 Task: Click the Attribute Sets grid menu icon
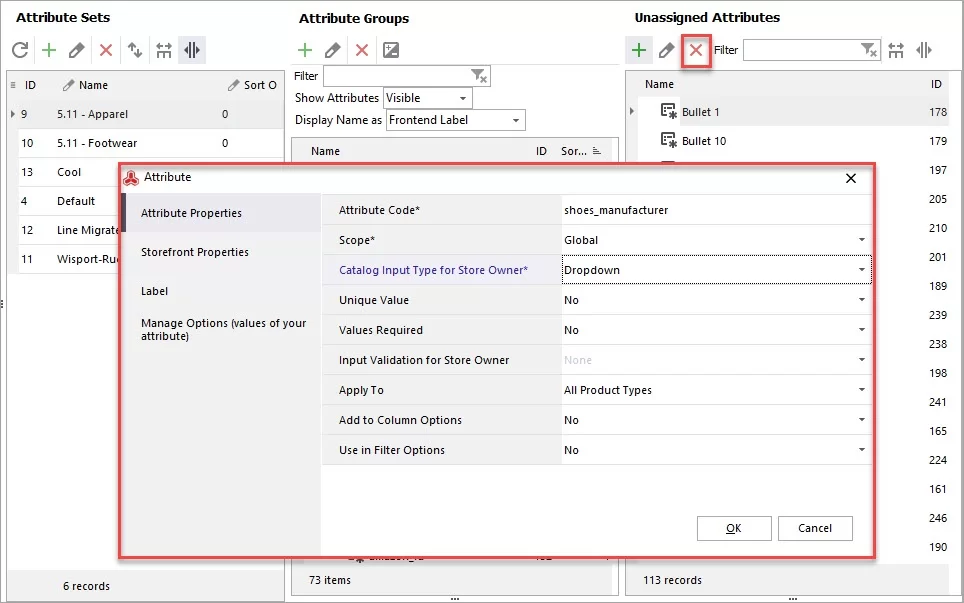point(13,85)
